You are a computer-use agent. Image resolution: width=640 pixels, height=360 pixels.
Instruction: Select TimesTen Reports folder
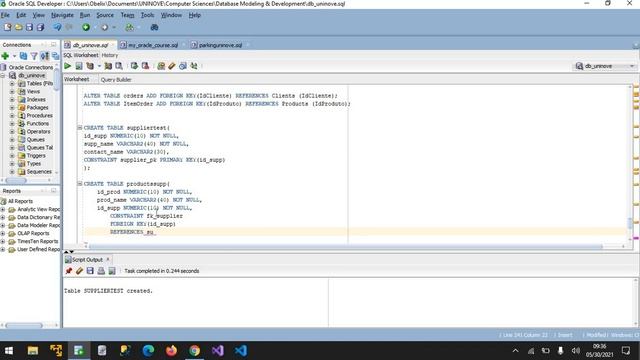pyautogui.click(x=38, y=241)
